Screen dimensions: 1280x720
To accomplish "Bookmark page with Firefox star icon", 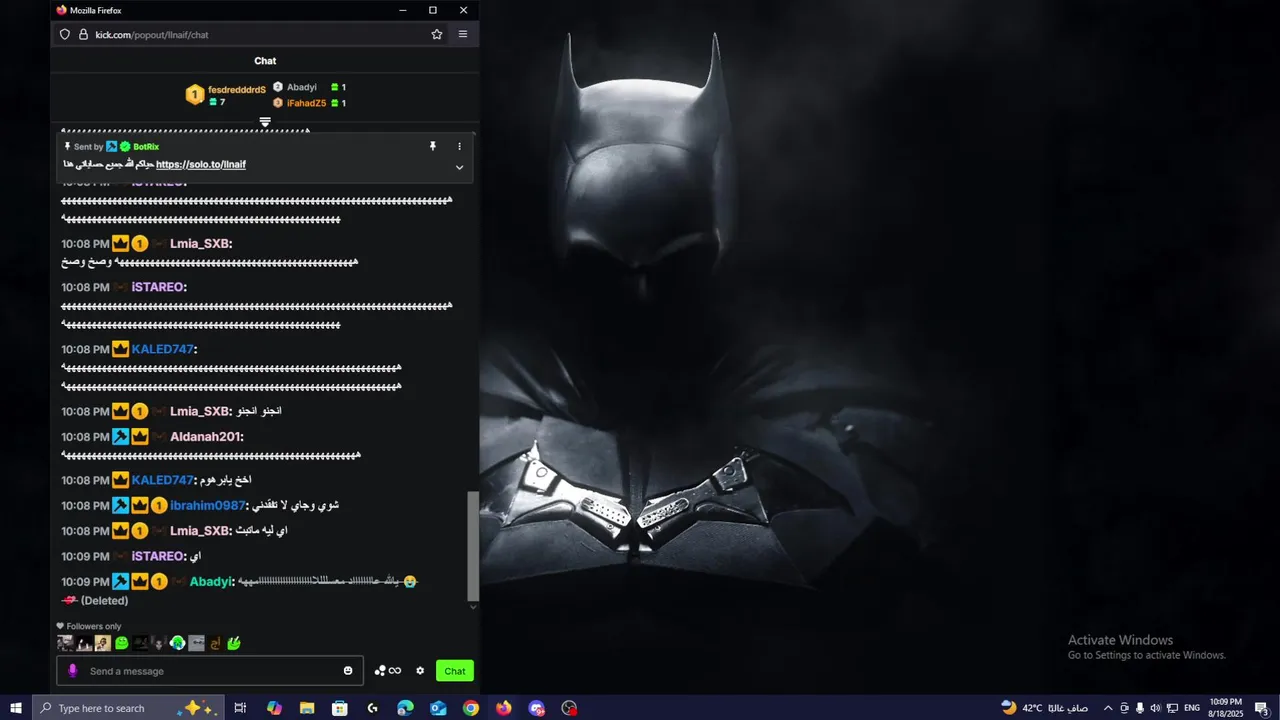I will coord(437,34).
